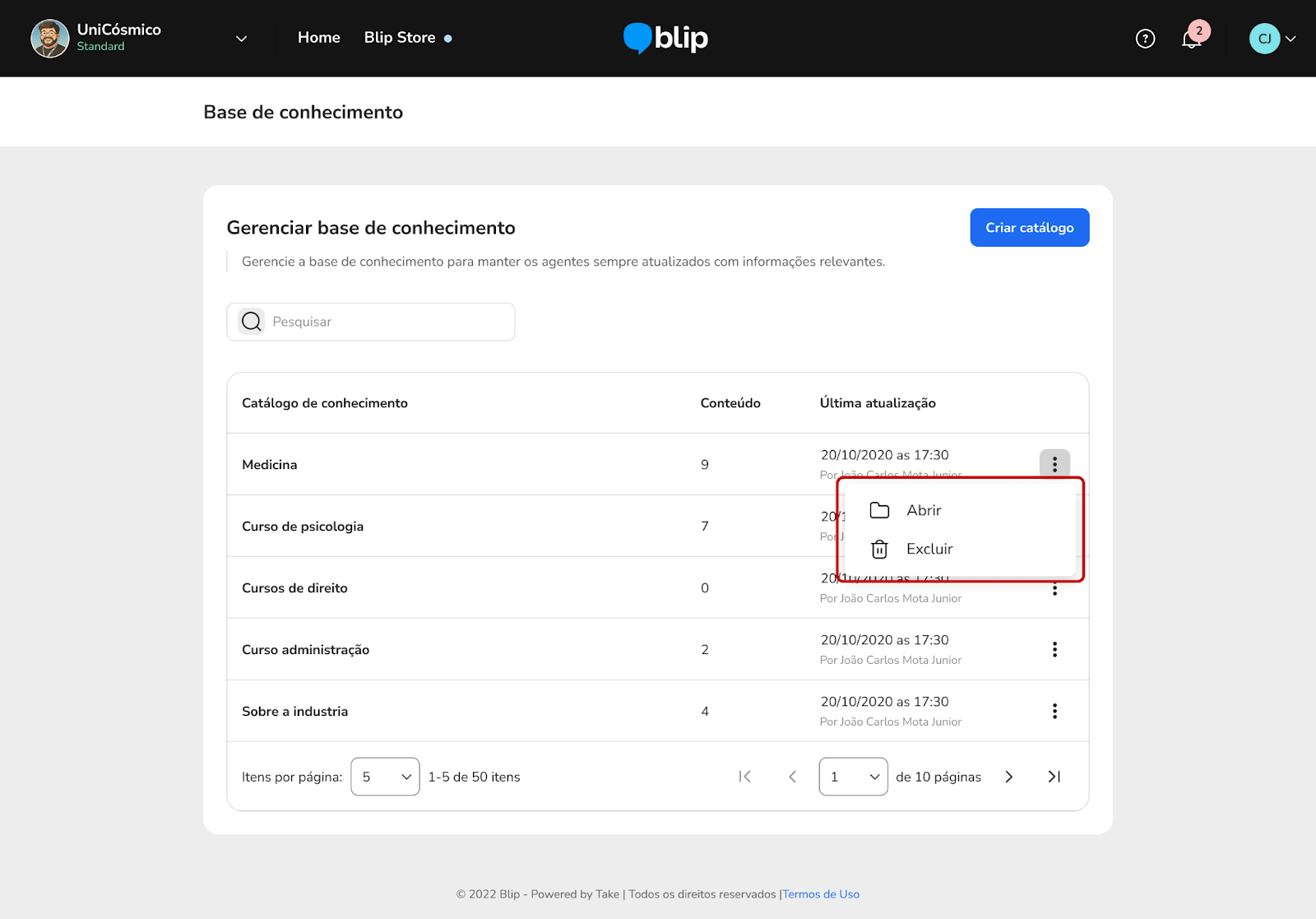1316x919 pixels.
Task: Click the UniCósmico profile avatar
Action: (x=49, y=39)
